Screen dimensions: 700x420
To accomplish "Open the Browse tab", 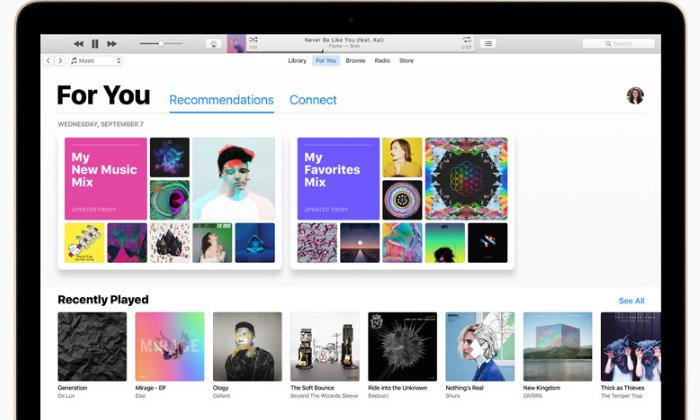I will (355, 61).
